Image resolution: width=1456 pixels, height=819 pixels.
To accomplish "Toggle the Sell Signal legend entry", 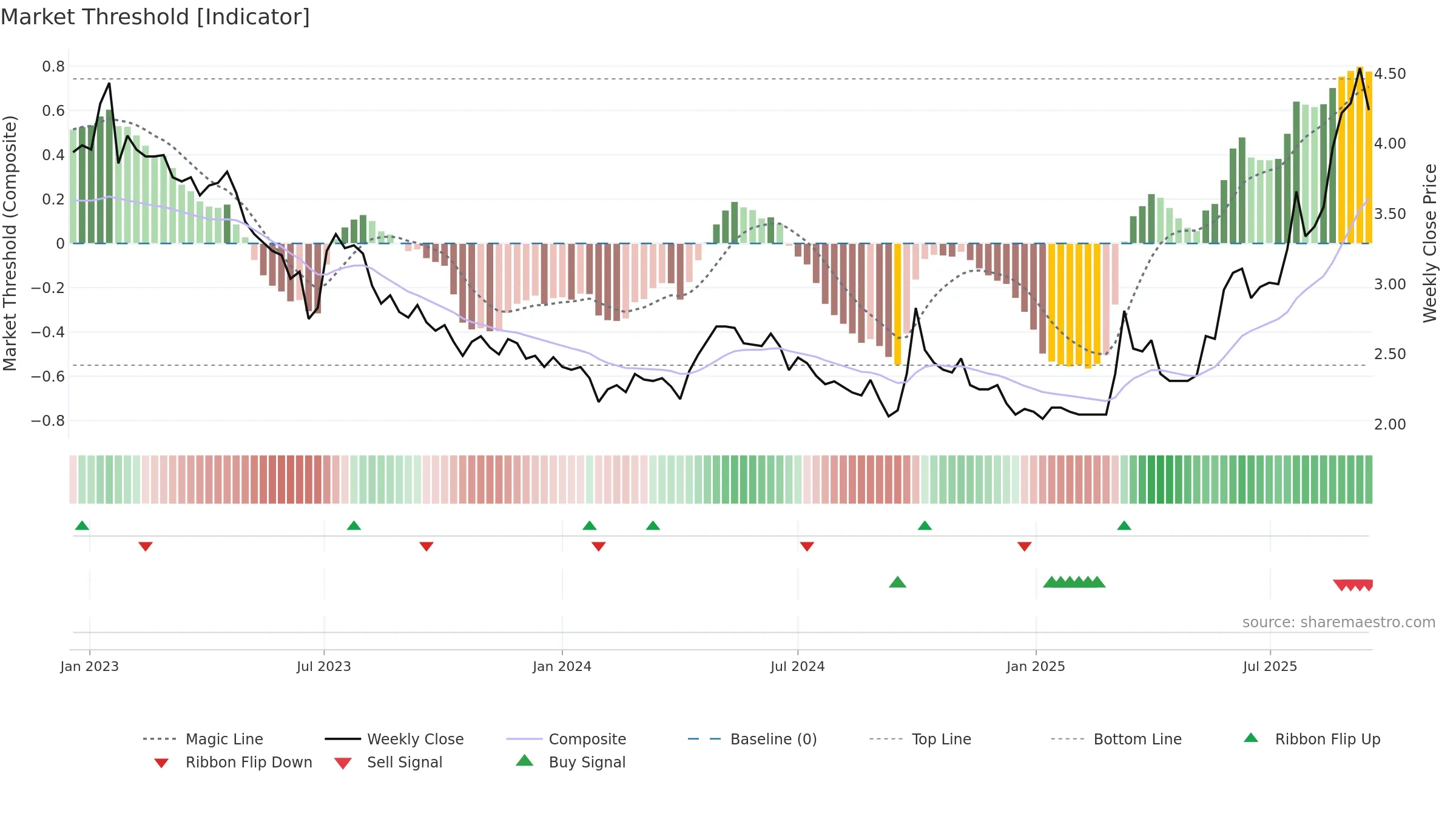I will coord(388,762).
